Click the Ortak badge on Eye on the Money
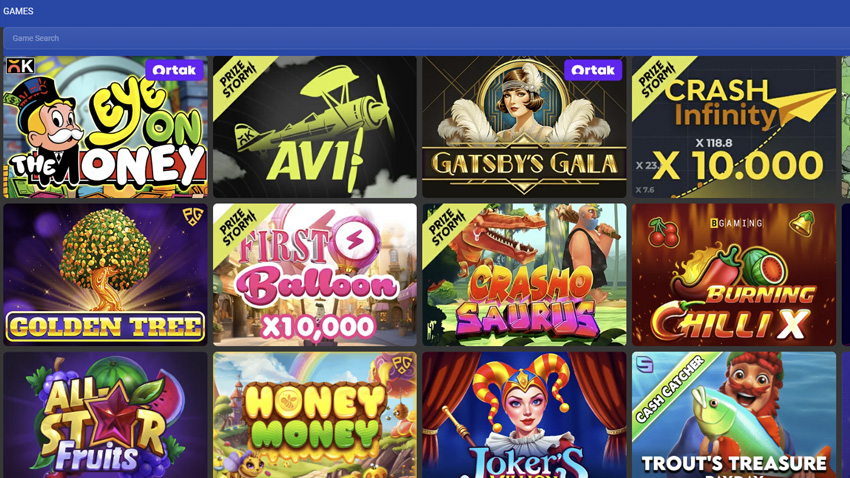 pos(175,70)
